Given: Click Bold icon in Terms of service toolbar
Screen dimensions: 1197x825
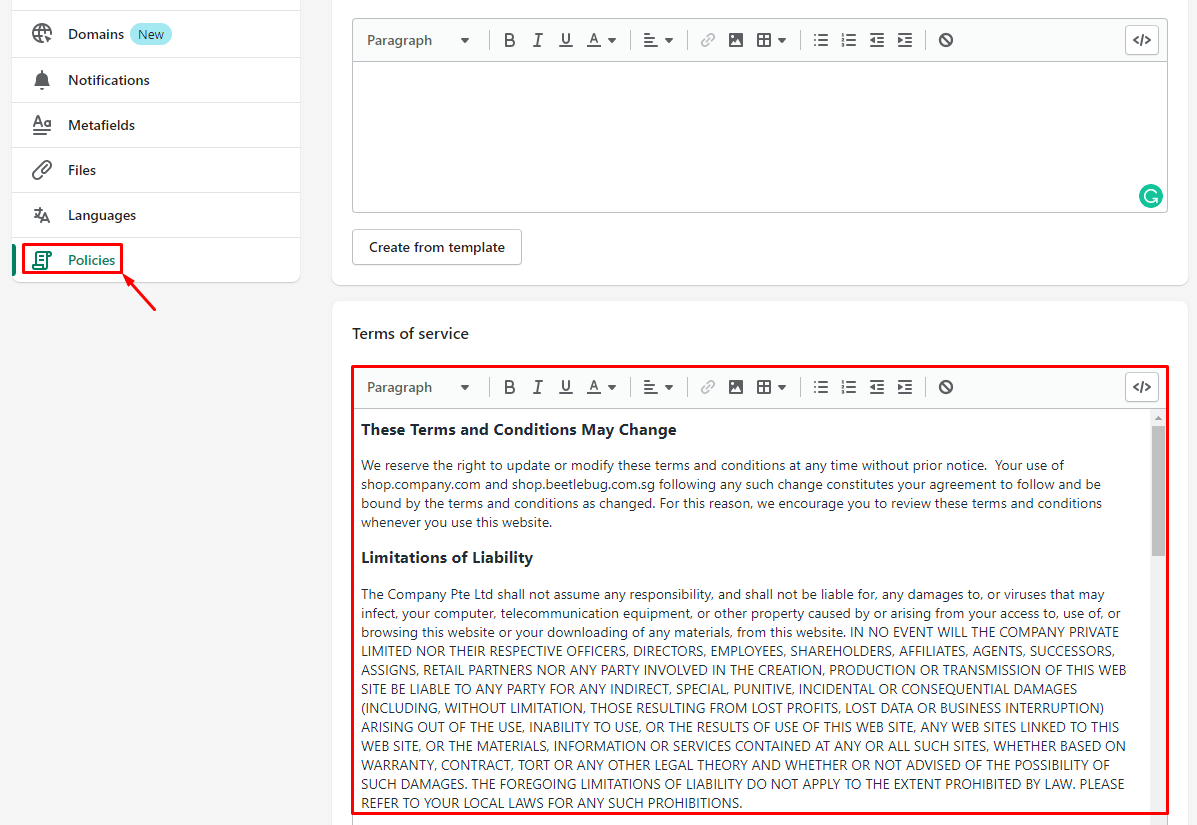Looking at the screenshot, I should (x=510, y=387).
